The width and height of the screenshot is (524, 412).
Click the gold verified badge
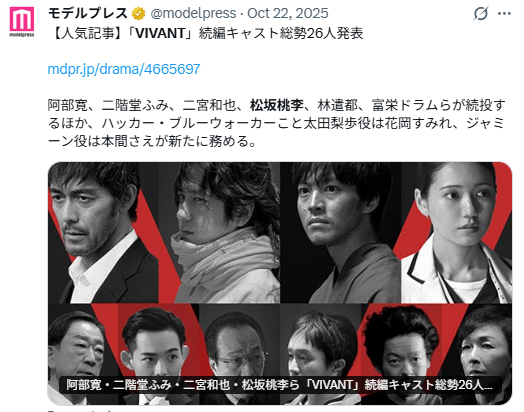pos(138,14)
